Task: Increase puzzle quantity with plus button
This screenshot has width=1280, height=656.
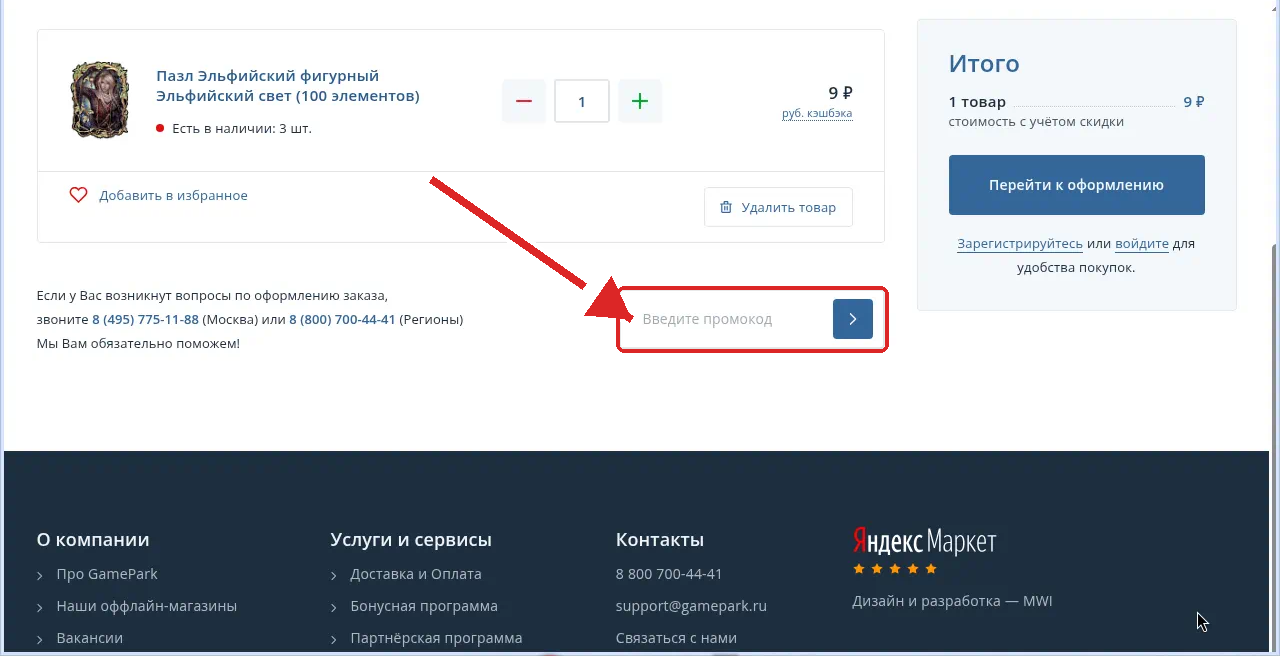Action: tap(640, 101)
